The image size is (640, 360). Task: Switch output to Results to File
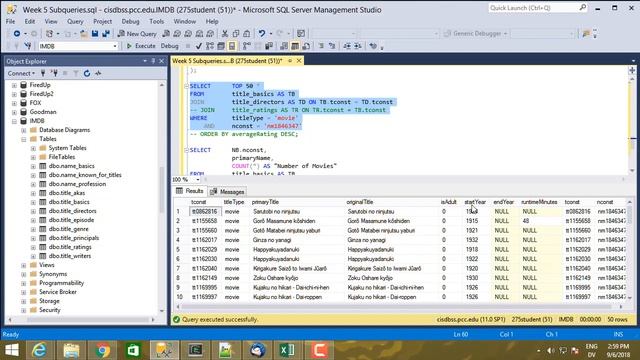306,46
